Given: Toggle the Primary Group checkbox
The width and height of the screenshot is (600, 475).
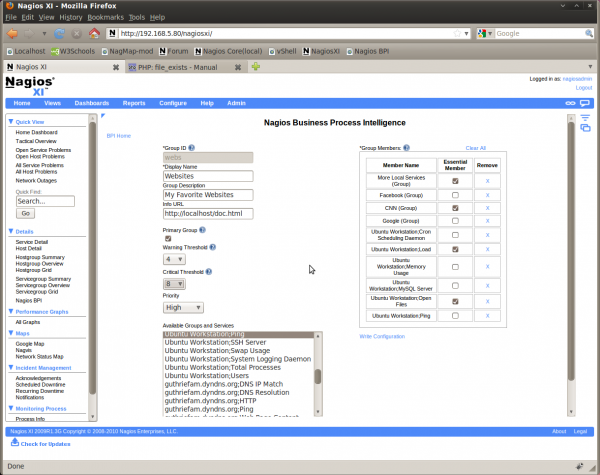Looking at the screenshot, I should point(167,238).
